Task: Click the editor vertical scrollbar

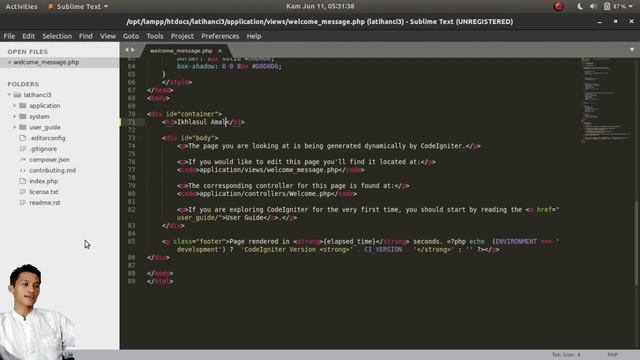Action: 637,243
